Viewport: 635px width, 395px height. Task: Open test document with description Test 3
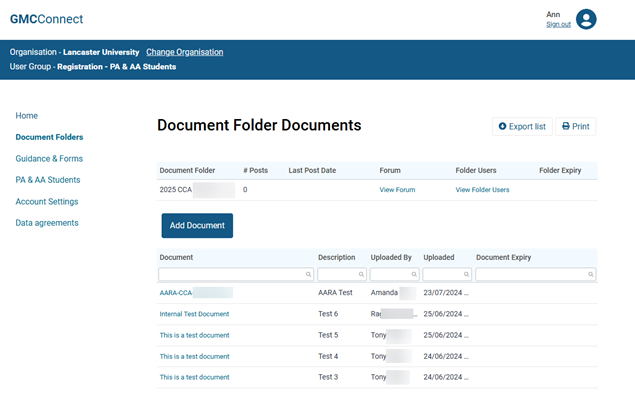194,377
